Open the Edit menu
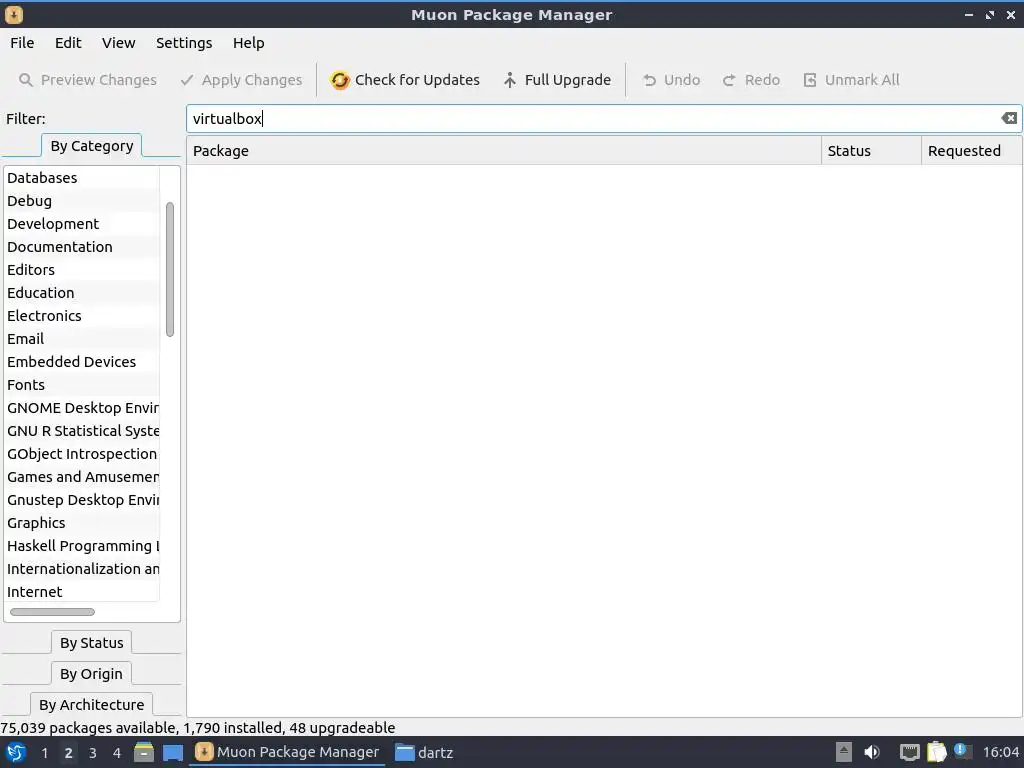This screenshot has height=768, width=1024. [x=68, y=43]
